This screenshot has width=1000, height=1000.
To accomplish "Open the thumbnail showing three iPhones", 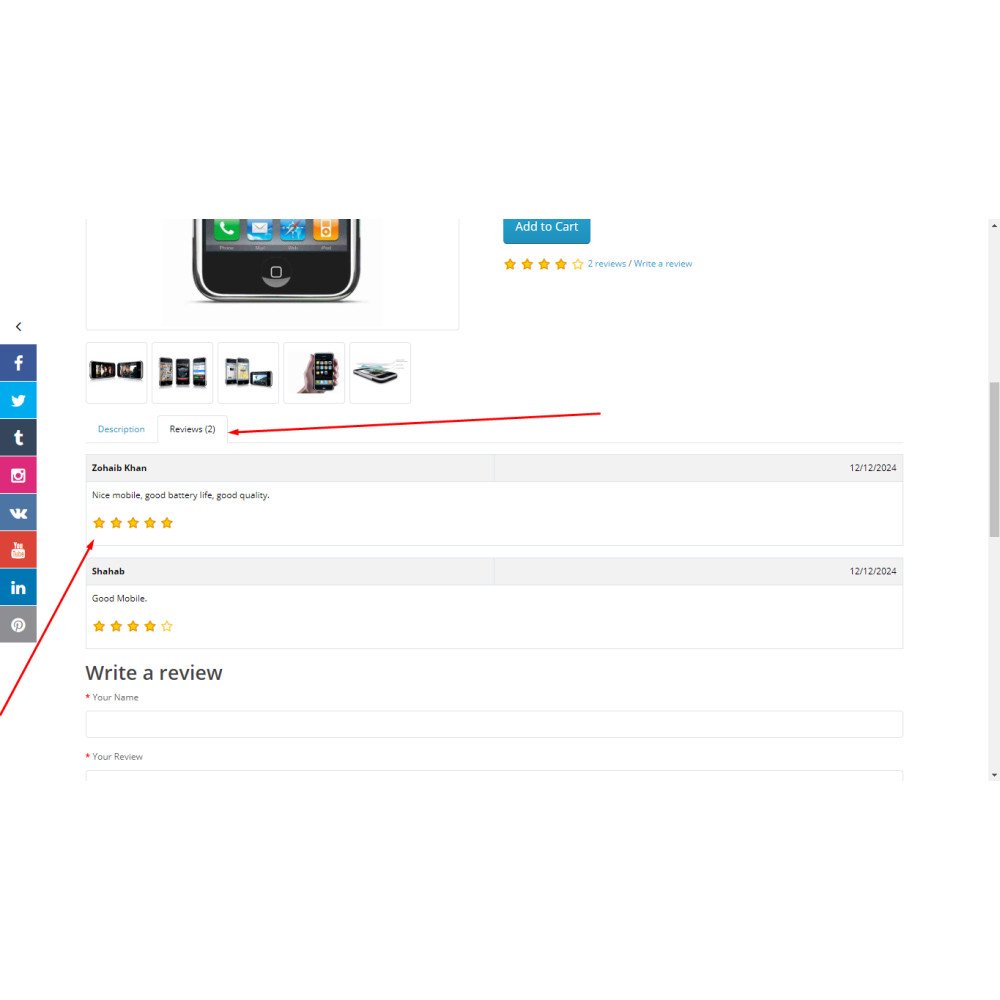I will pyautogui.click(x=182, y=373).
